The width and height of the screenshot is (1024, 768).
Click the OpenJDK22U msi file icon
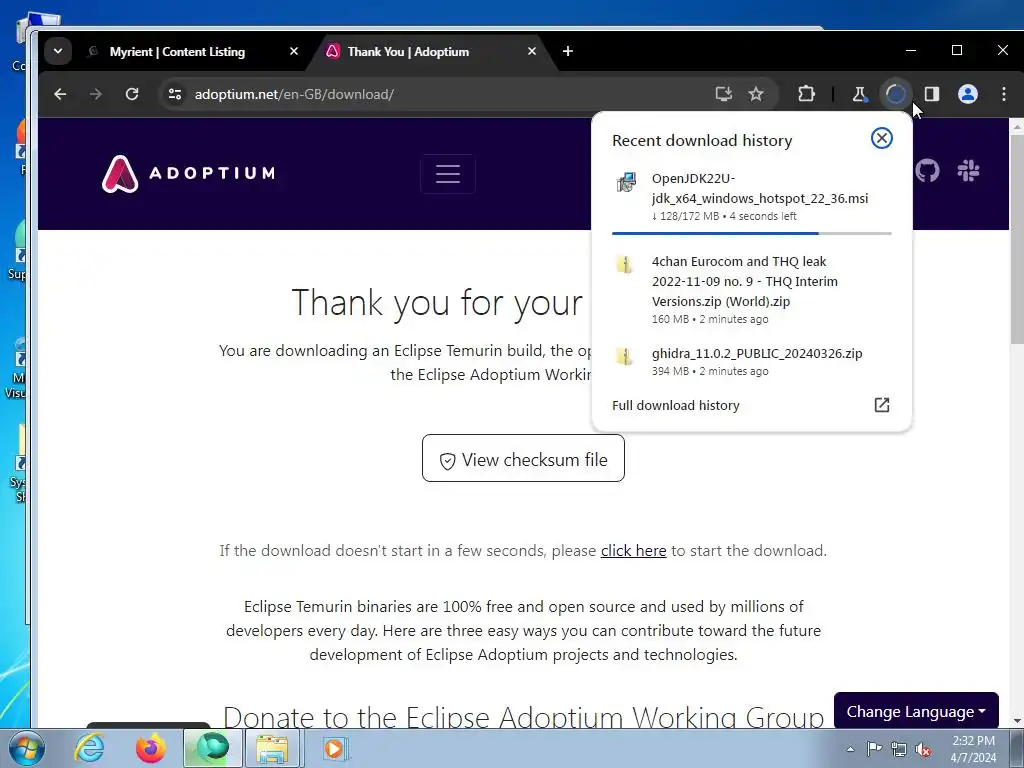click(626, 182)
